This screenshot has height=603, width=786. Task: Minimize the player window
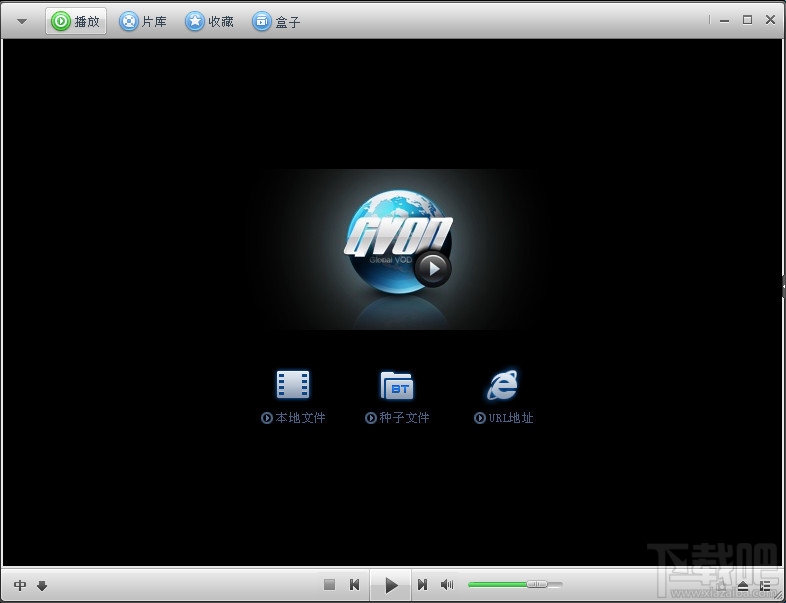724,21
